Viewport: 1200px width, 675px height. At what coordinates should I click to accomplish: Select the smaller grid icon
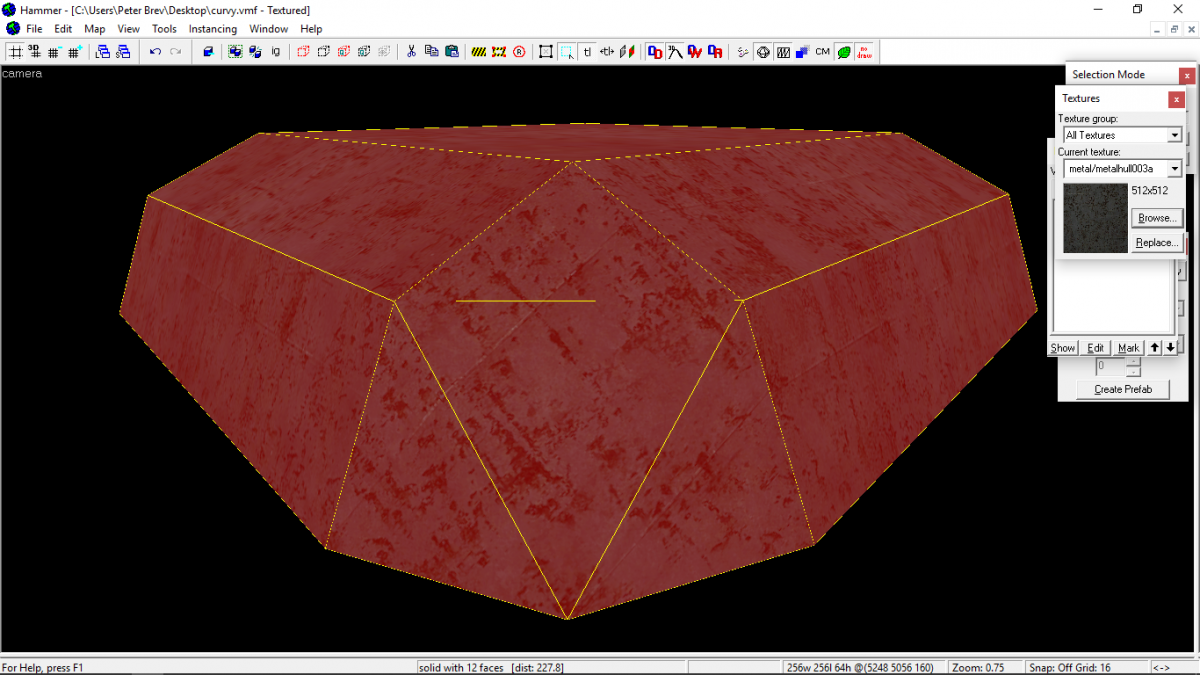(x=54, y=51)
